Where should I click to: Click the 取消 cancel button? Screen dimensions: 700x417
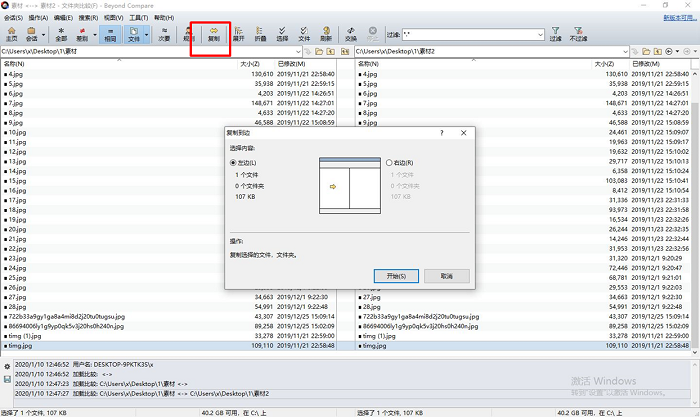pyautogui.click(x=447, y=276)
